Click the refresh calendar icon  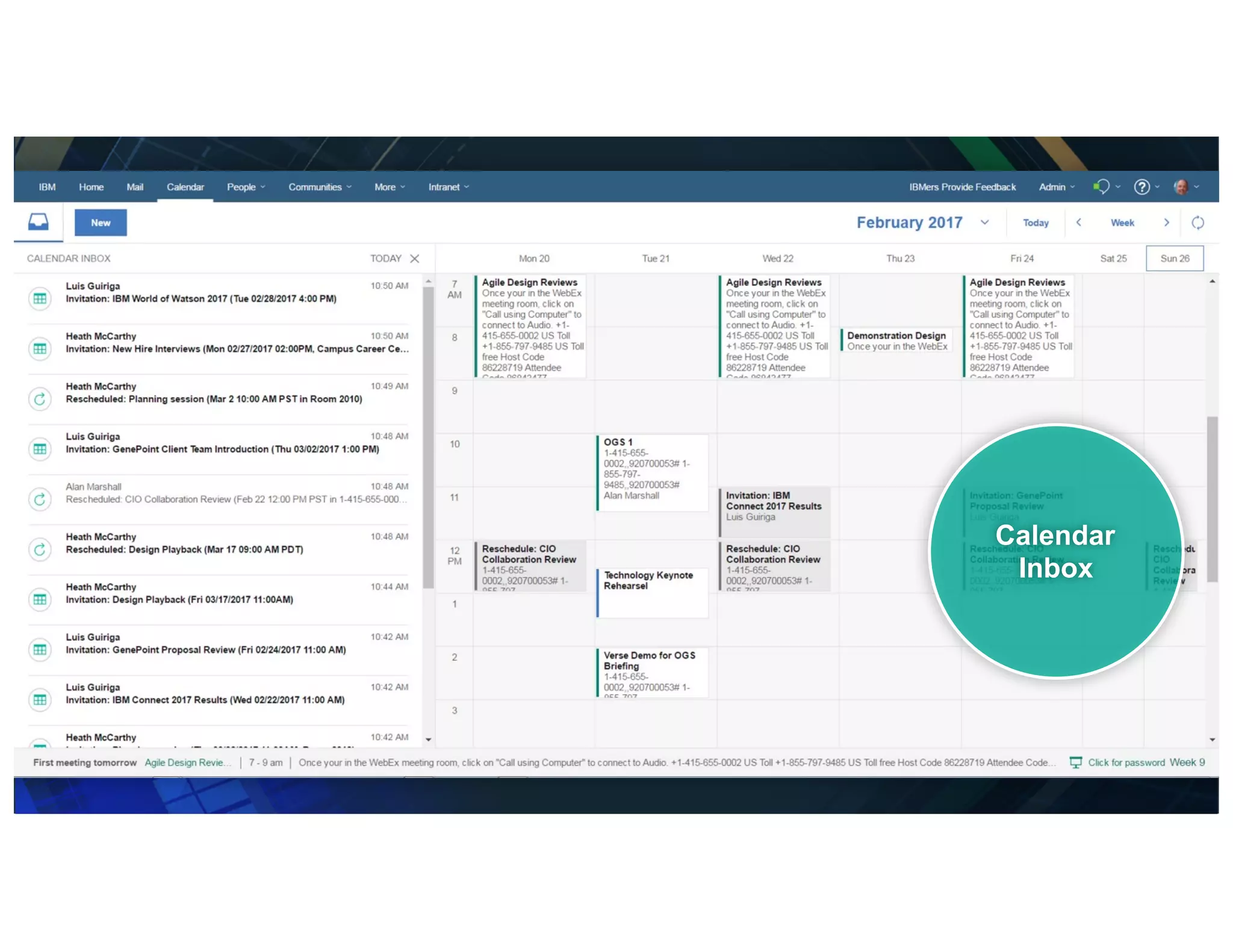point(1197,223)
